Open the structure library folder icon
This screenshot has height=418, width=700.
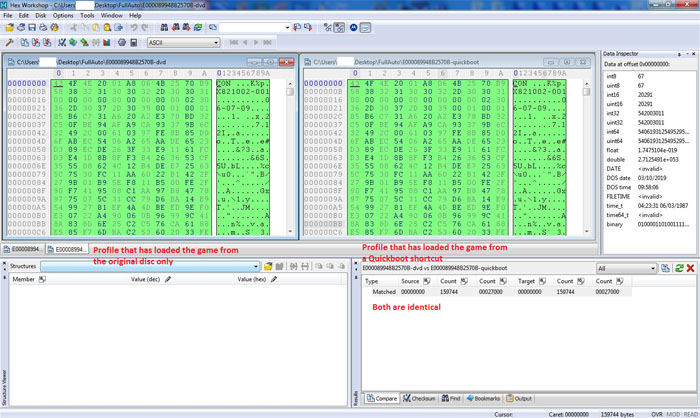click(269, 267)
